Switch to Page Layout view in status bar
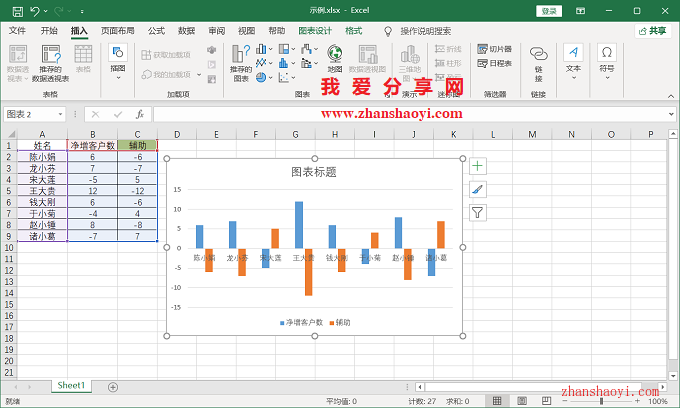The width and height of the screenshot is (680, 408). point(522,401)
